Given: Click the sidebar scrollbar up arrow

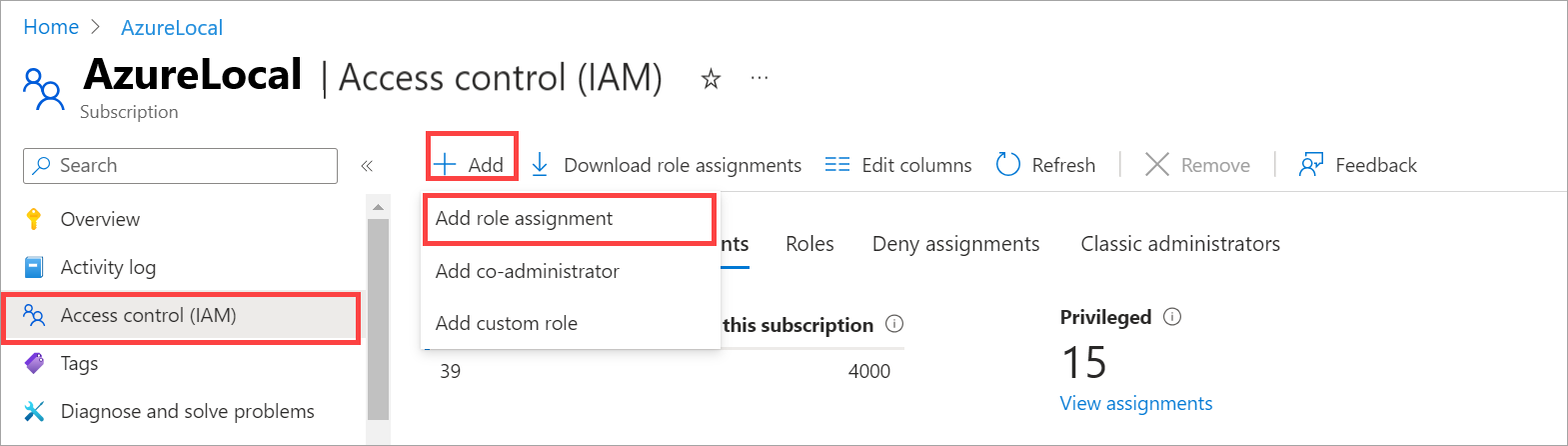Looking at the screenshot, I should pos(378,207).
